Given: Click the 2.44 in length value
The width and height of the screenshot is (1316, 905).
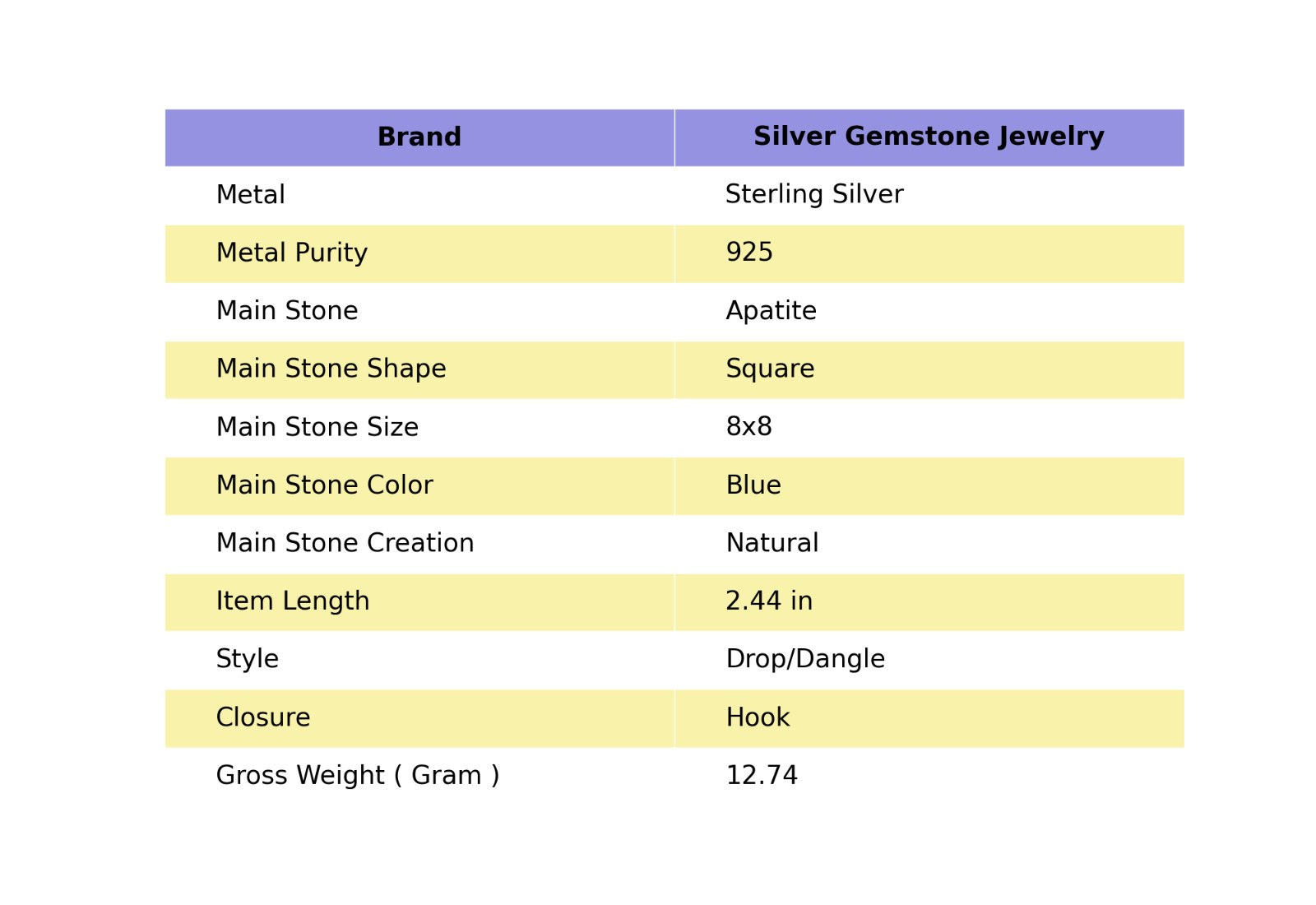Looking at the screenshot, I should coord(769,601).
